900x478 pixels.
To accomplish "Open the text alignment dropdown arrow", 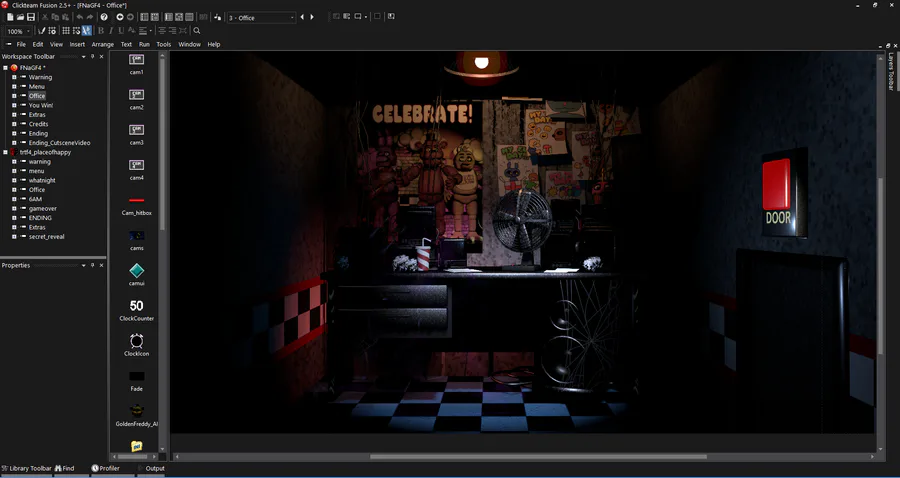I will coord(151,30).
